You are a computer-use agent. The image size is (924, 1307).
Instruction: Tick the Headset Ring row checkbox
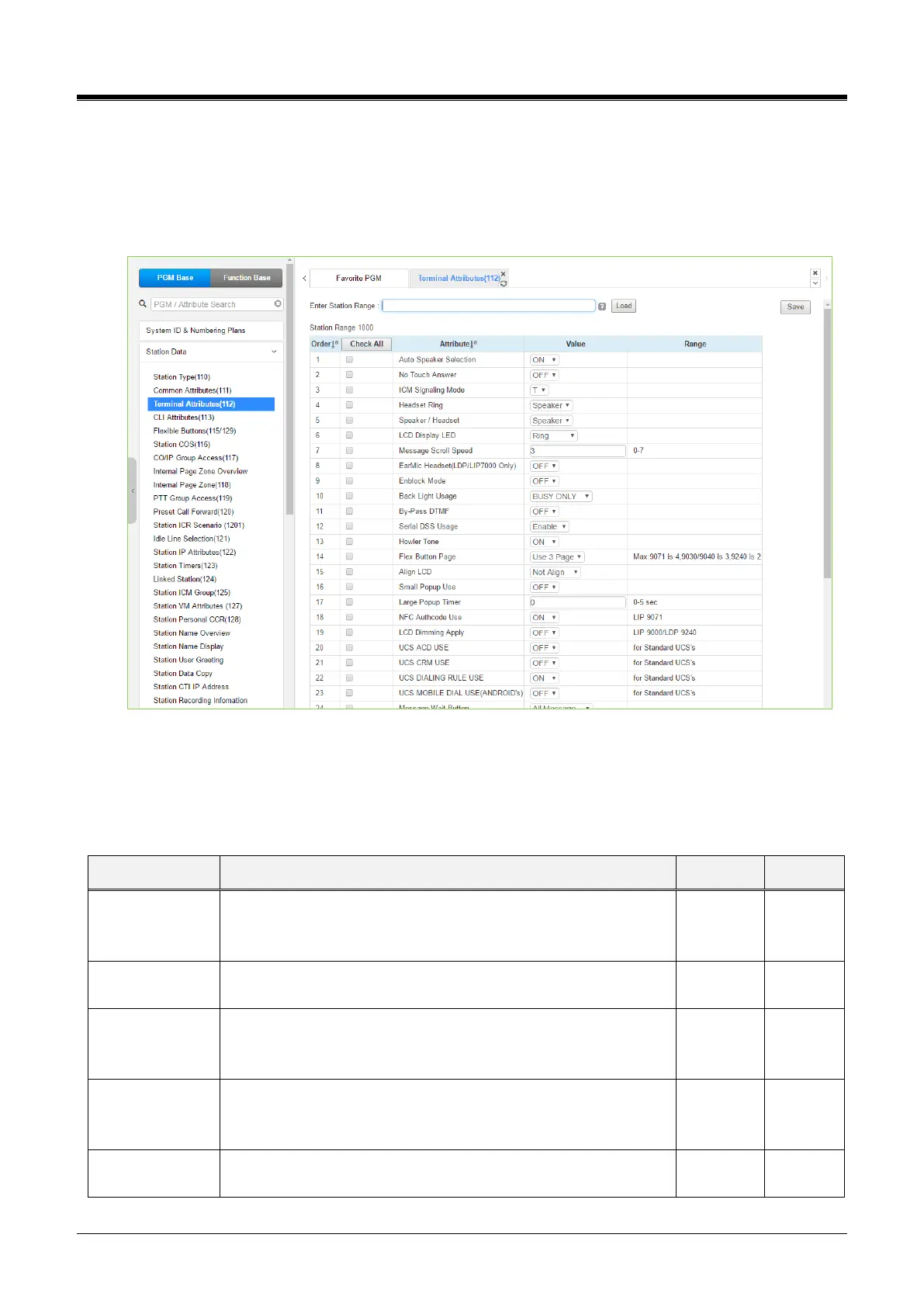tap(349, 405)
